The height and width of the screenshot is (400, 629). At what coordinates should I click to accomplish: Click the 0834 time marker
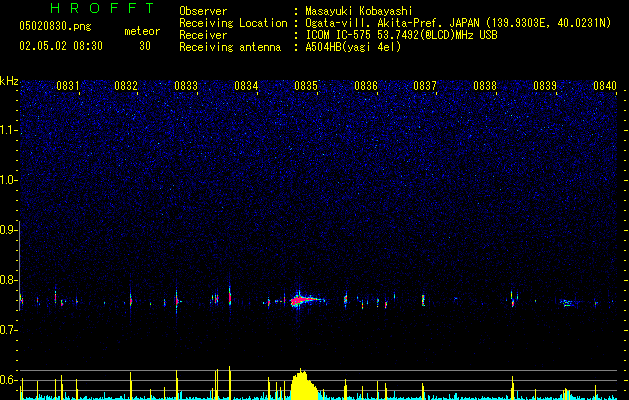pos(246,86)
